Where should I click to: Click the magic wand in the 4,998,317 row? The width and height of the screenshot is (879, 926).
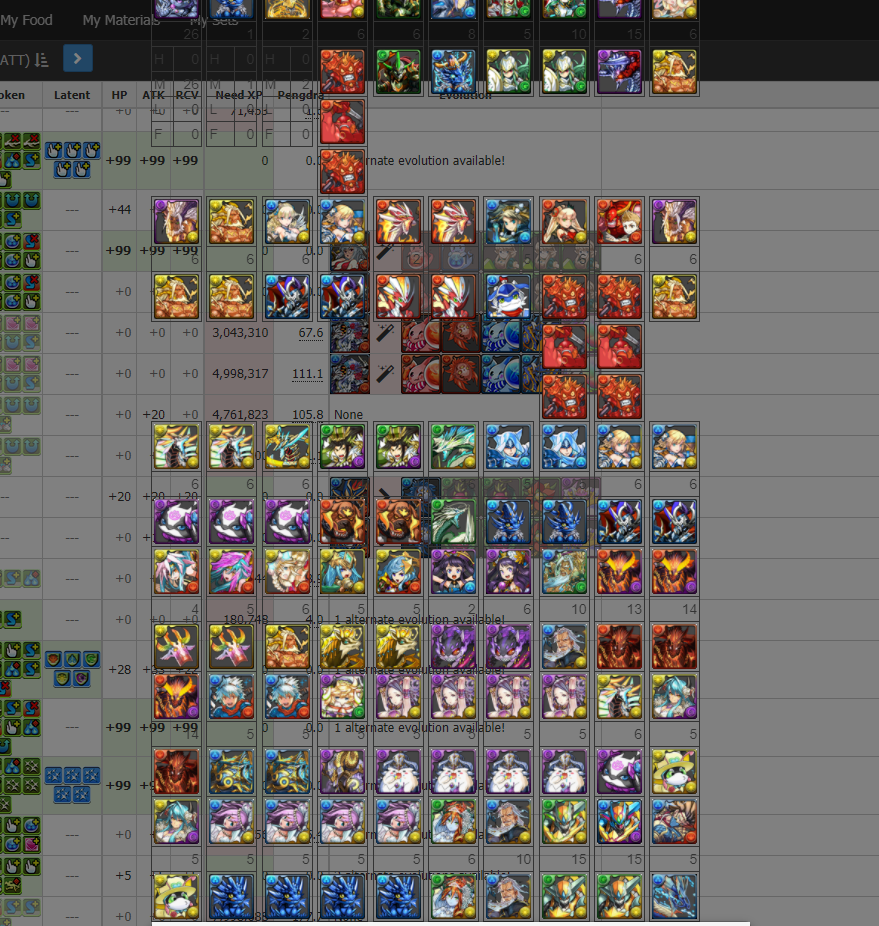[x=385, y=374]
